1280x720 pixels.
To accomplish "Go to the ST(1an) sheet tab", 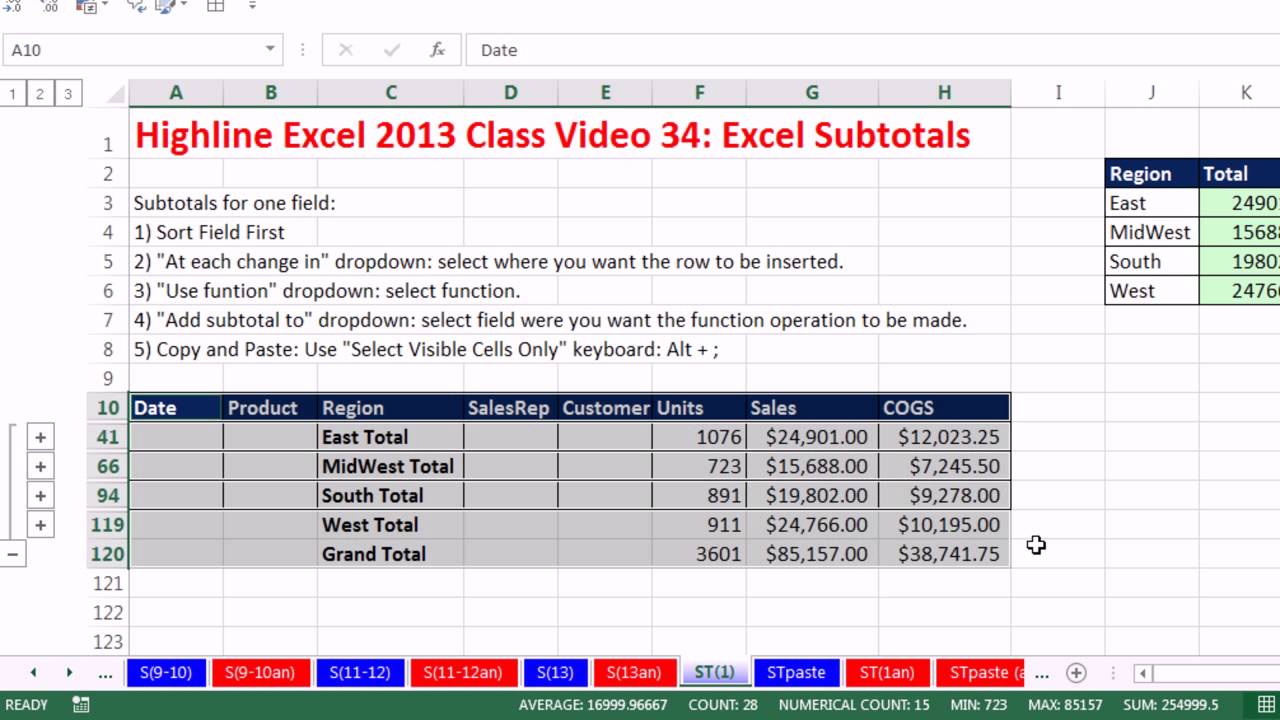I will click(x=887, y=673).
